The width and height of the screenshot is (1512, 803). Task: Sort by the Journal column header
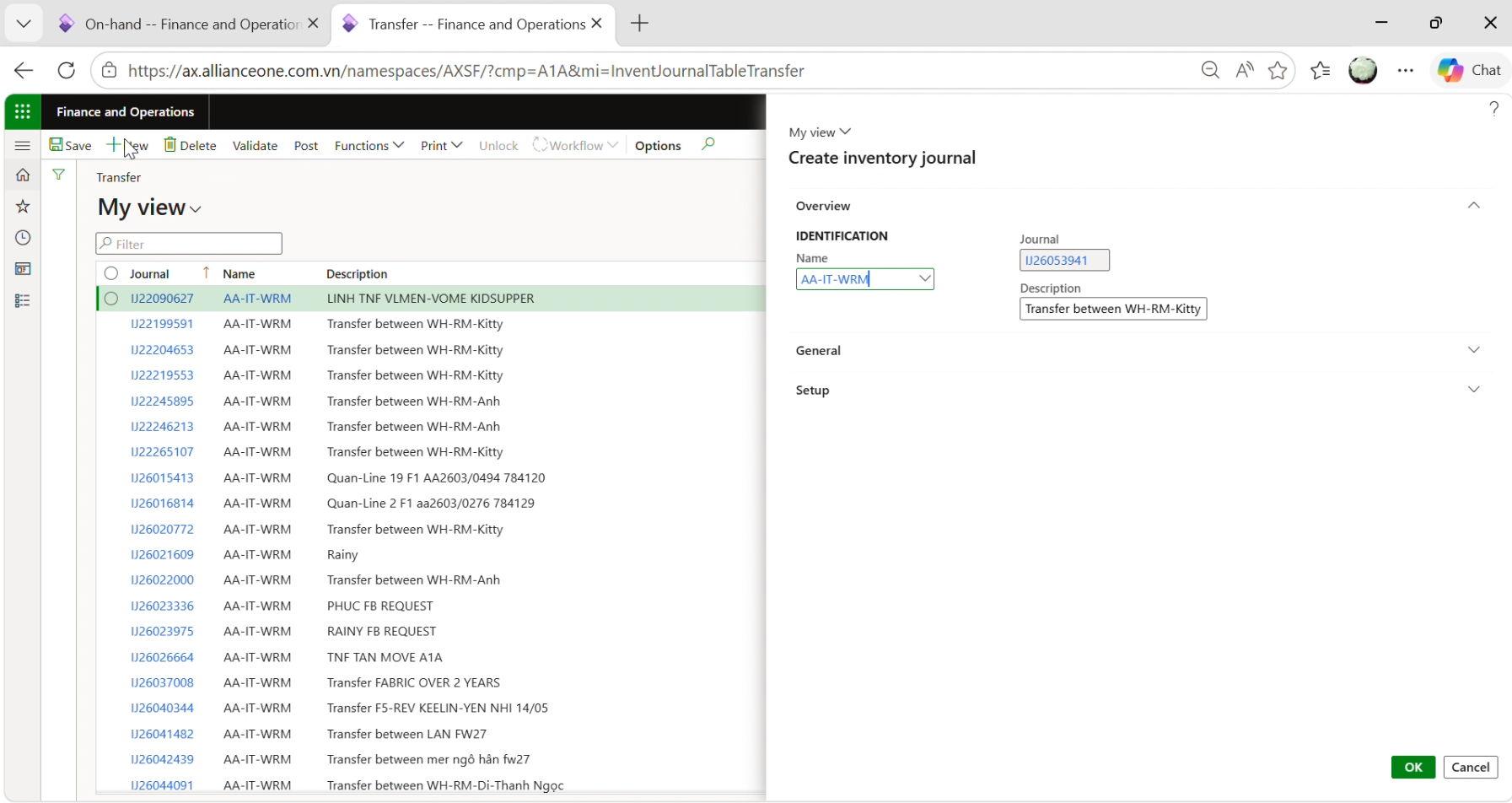point(149,274)
